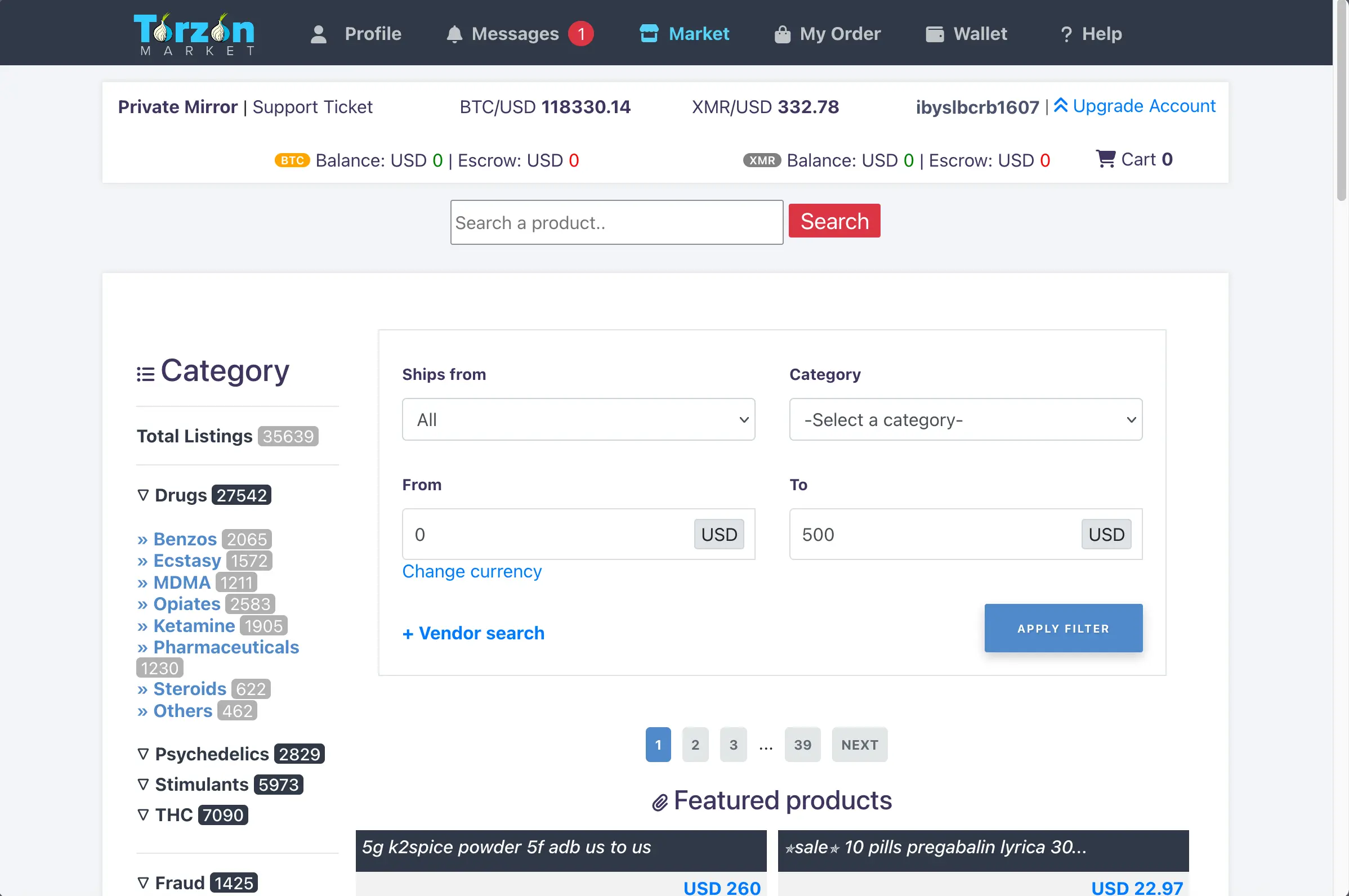Click the NEXT pagination button
1349x896 pixels.
(860, 745)
